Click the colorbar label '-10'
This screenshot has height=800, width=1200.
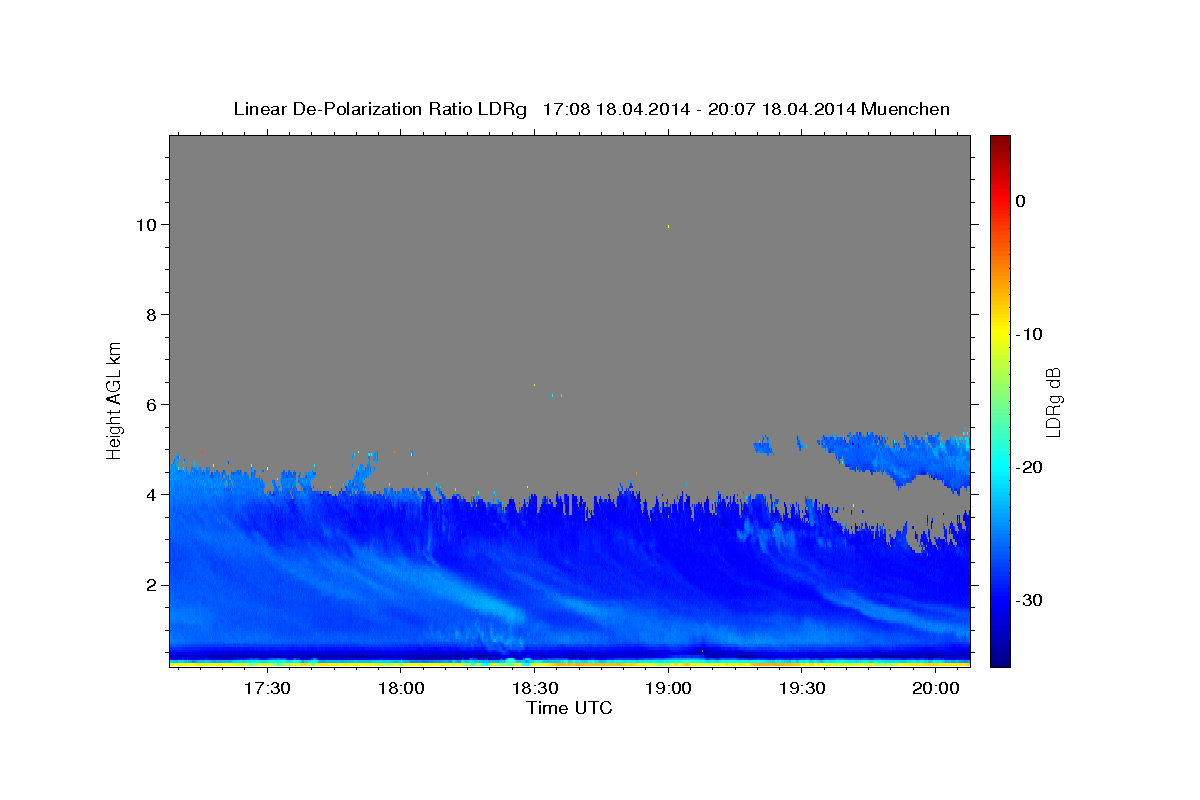click(1029, 334)
